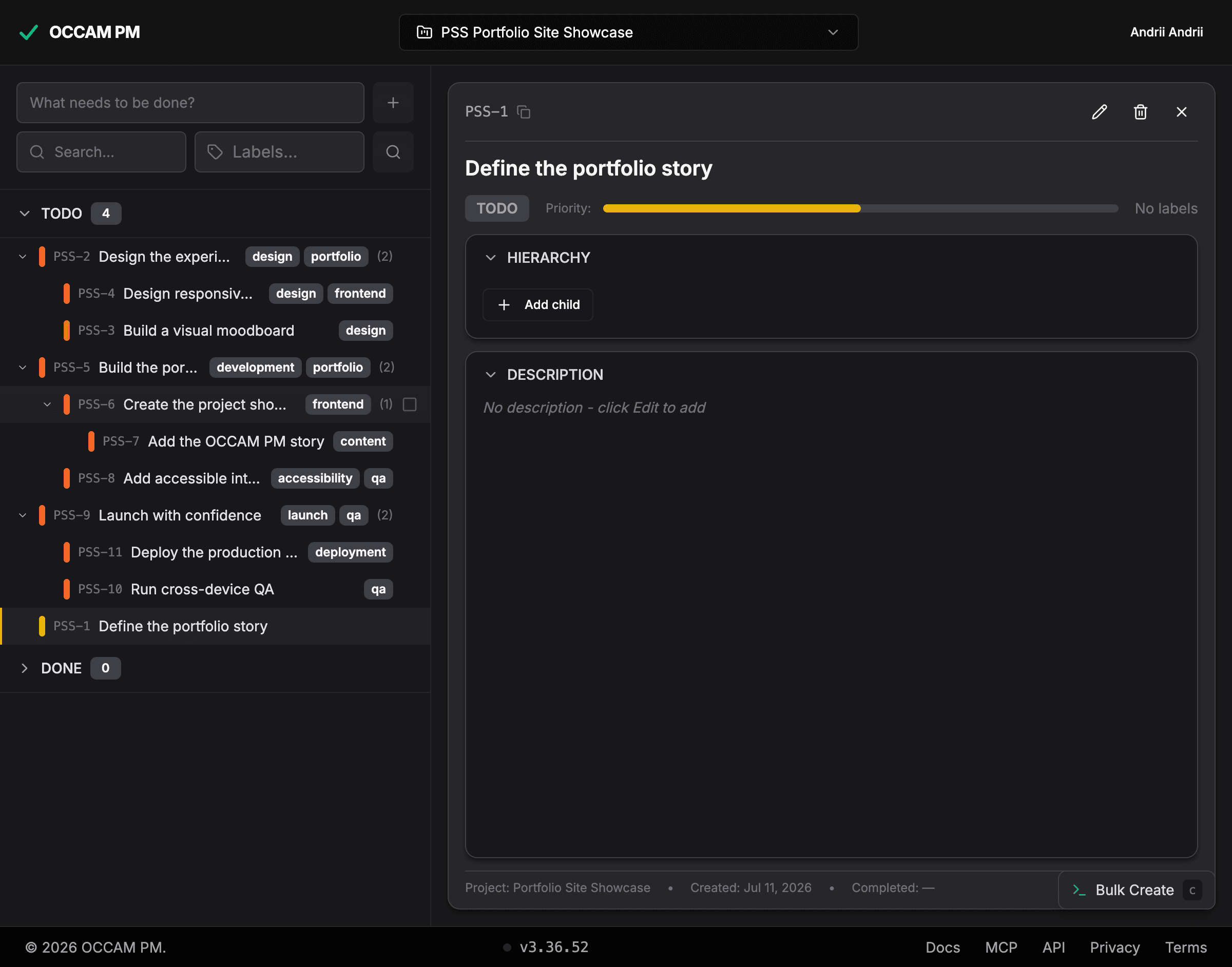The height and width of the screenshot is (967, 1232).
Task: Open the API link
Action: pos(1054,947)
